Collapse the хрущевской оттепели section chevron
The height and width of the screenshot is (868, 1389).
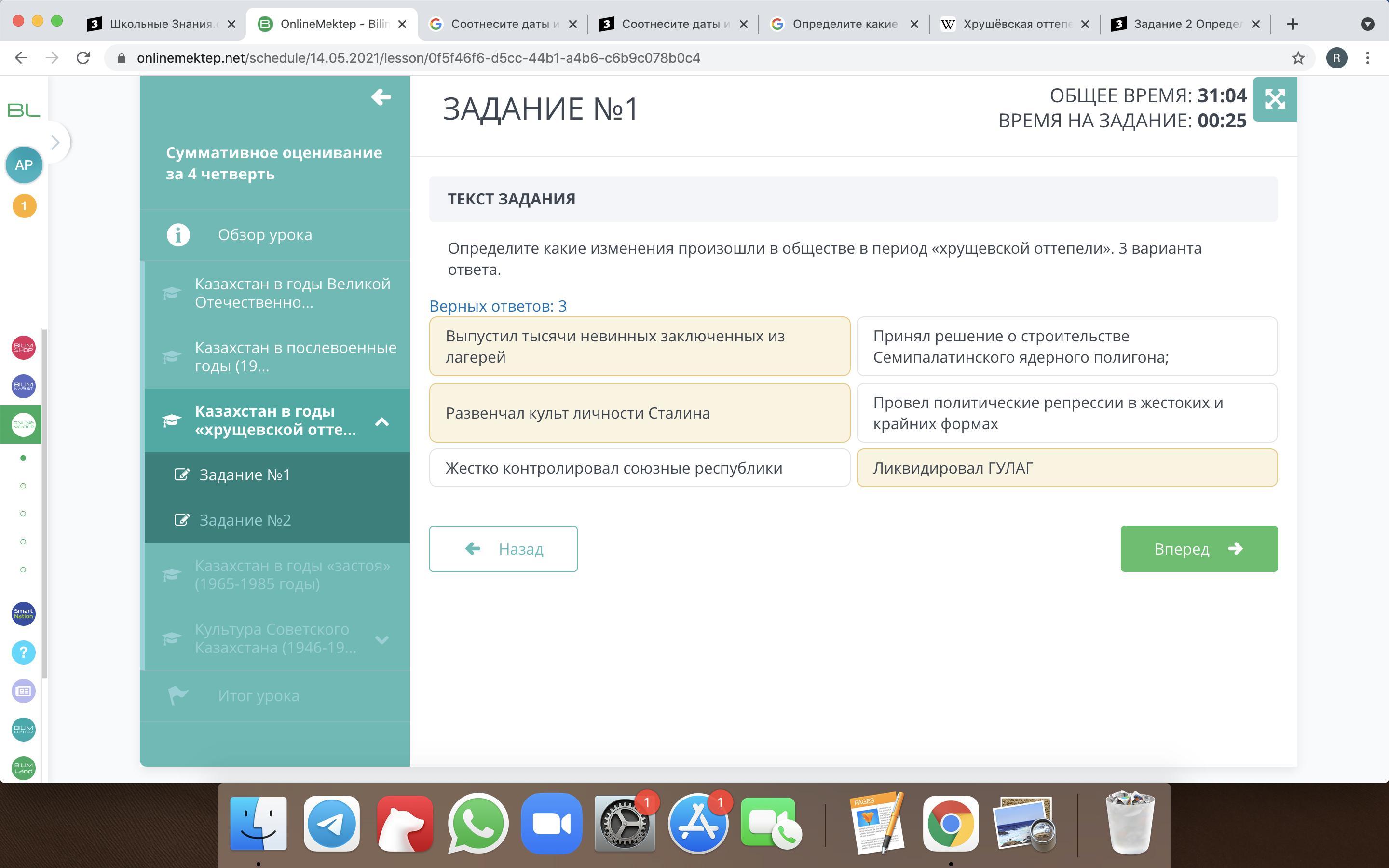(x=381, y=422)
